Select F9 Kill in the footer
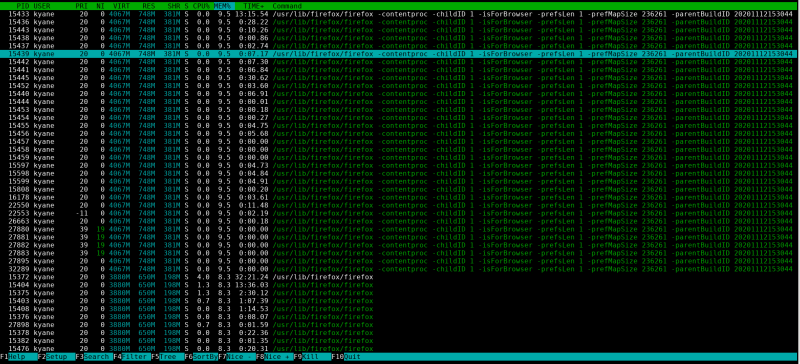800x364 pixels. pyautogui.click(x=312, y=357)
